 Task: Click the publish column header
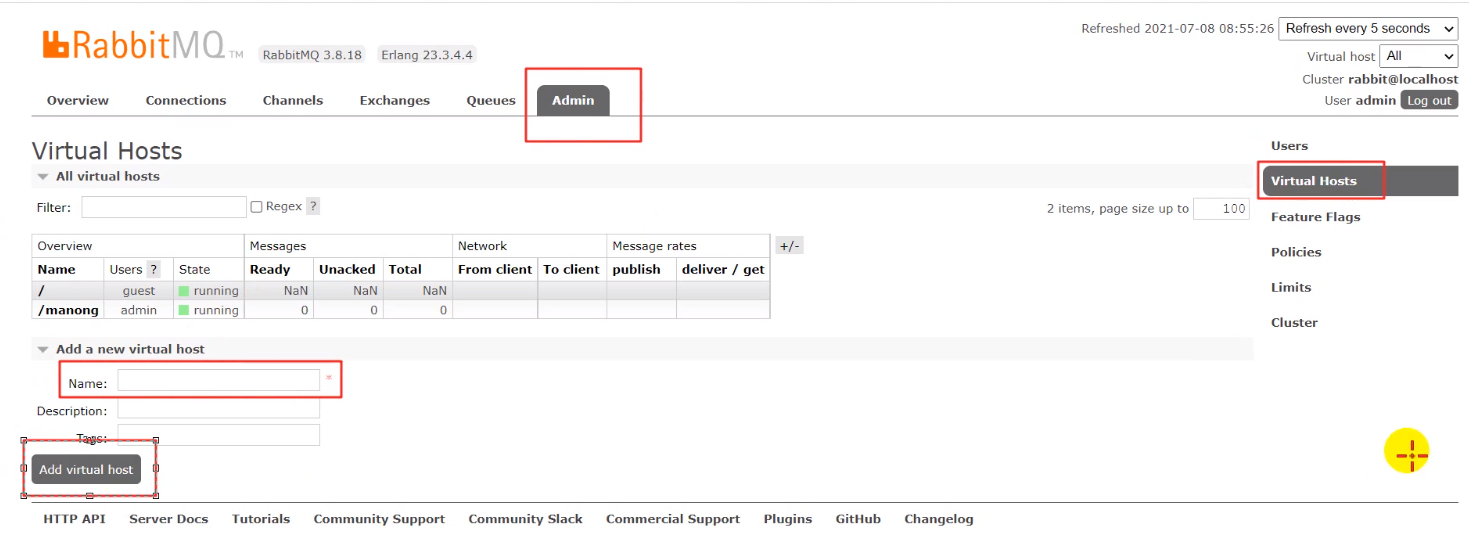pyautogui.click(x=637, y=269)
